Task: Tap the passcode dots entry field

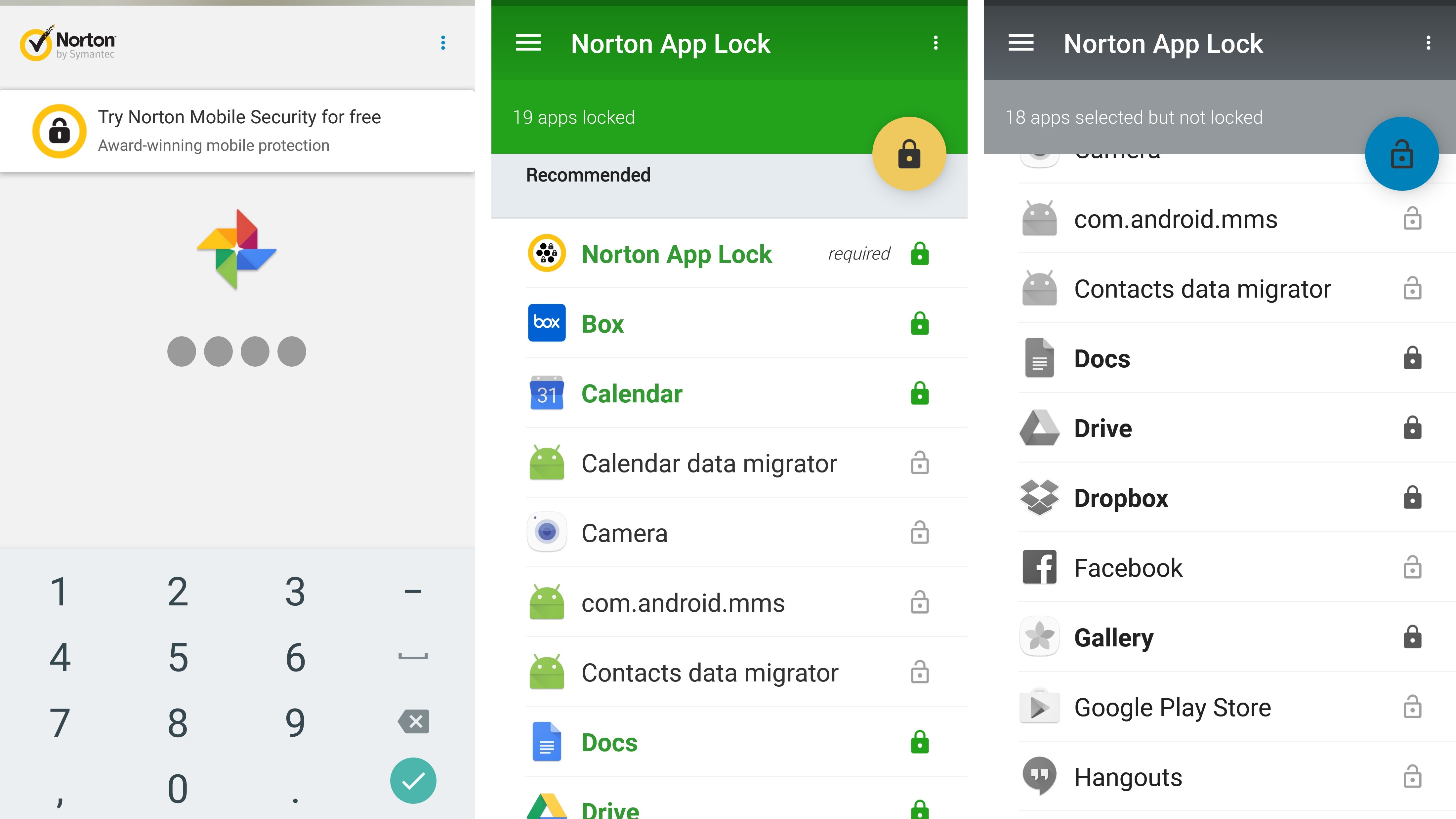Action: coord(237,351)
